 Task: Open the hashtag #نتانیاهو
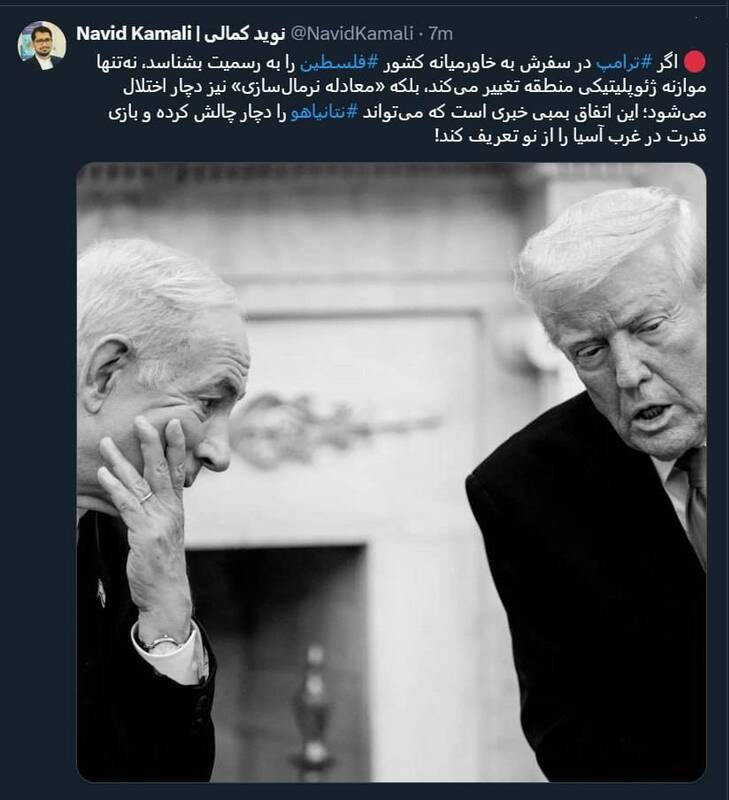(324, 113)
